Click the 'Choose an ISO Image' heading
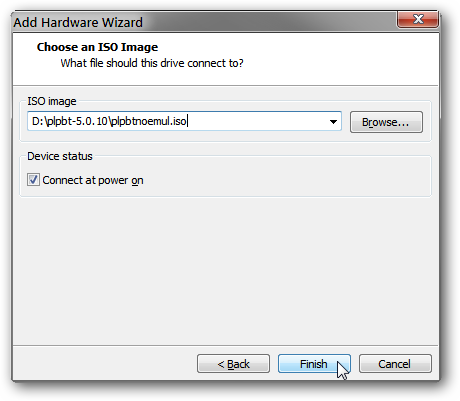 (x=97, y=47)
